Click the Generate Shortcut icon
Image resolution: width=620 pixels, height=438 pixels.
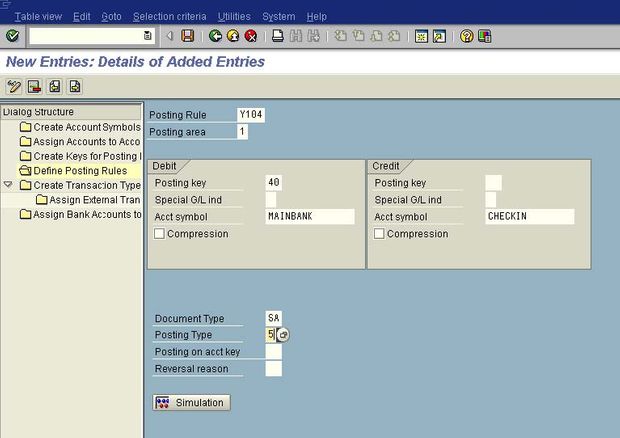click(439, 36)
